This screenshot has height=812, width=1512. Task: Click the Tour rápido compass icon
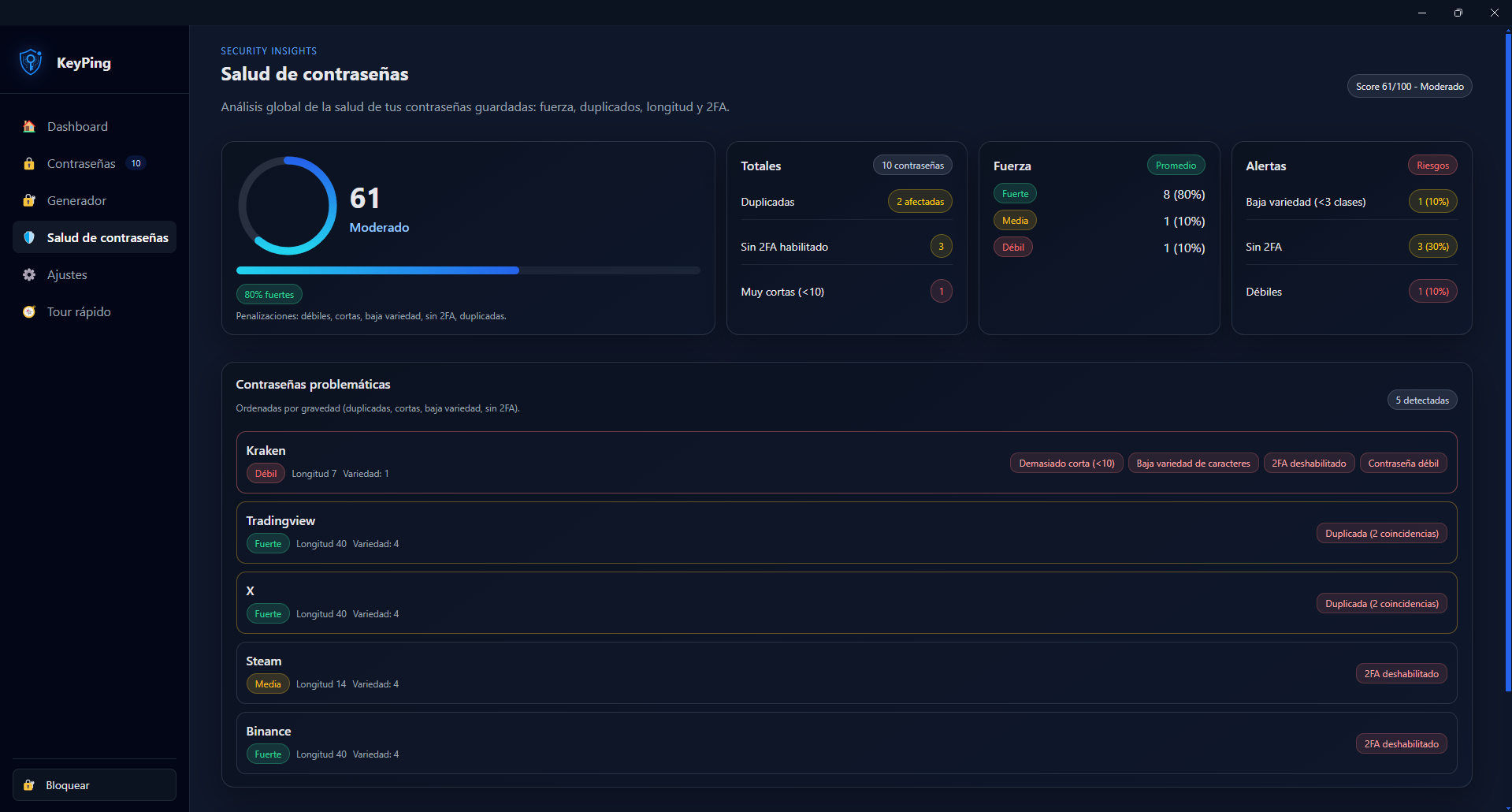point(29,311)
